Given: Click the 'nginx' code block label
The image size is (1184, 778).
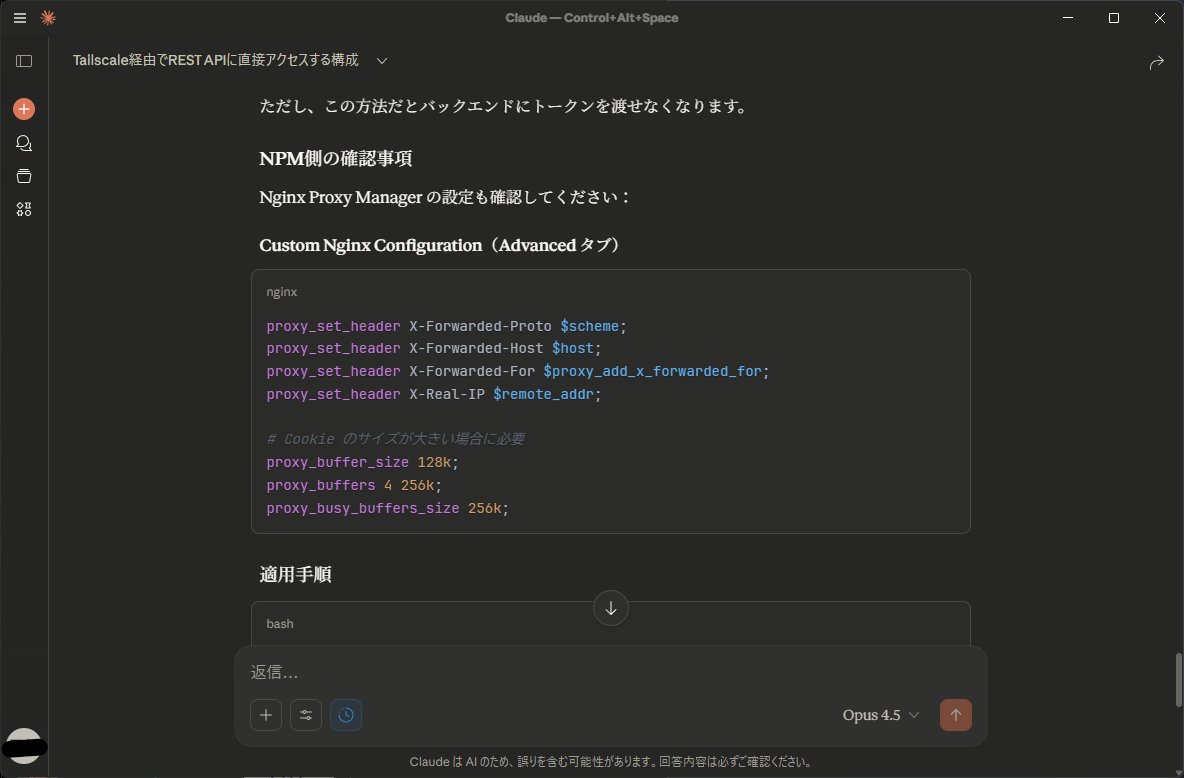Looking at the screenshot, I should pyautogui.click(x=282, y=292).
